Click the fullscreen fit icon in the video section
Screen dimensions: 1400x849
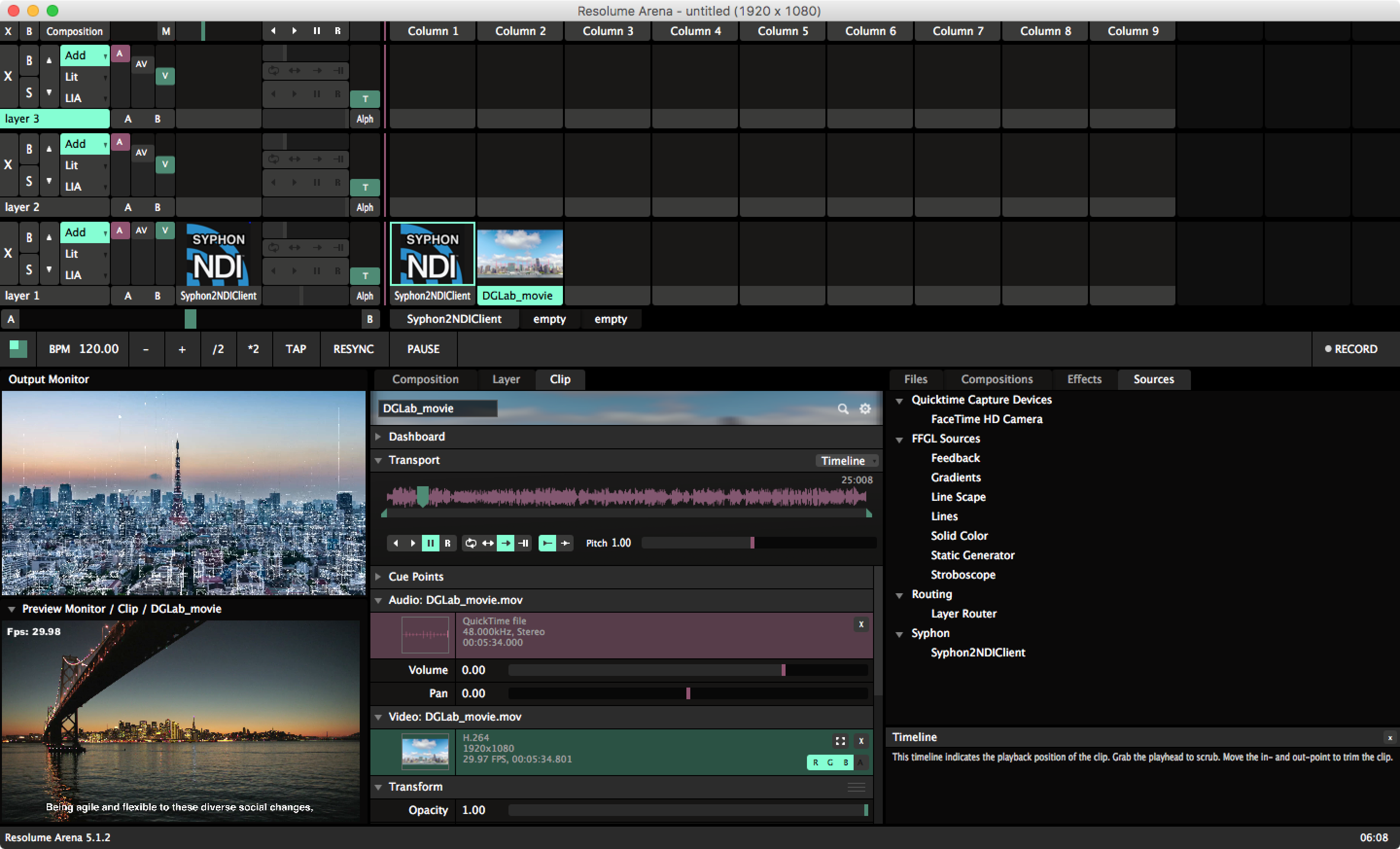pos(840,741)
